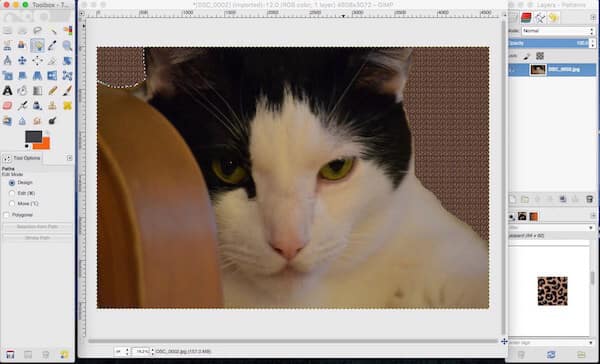Select the Blend gradient tool
The image size is (600, 364).
37,91
